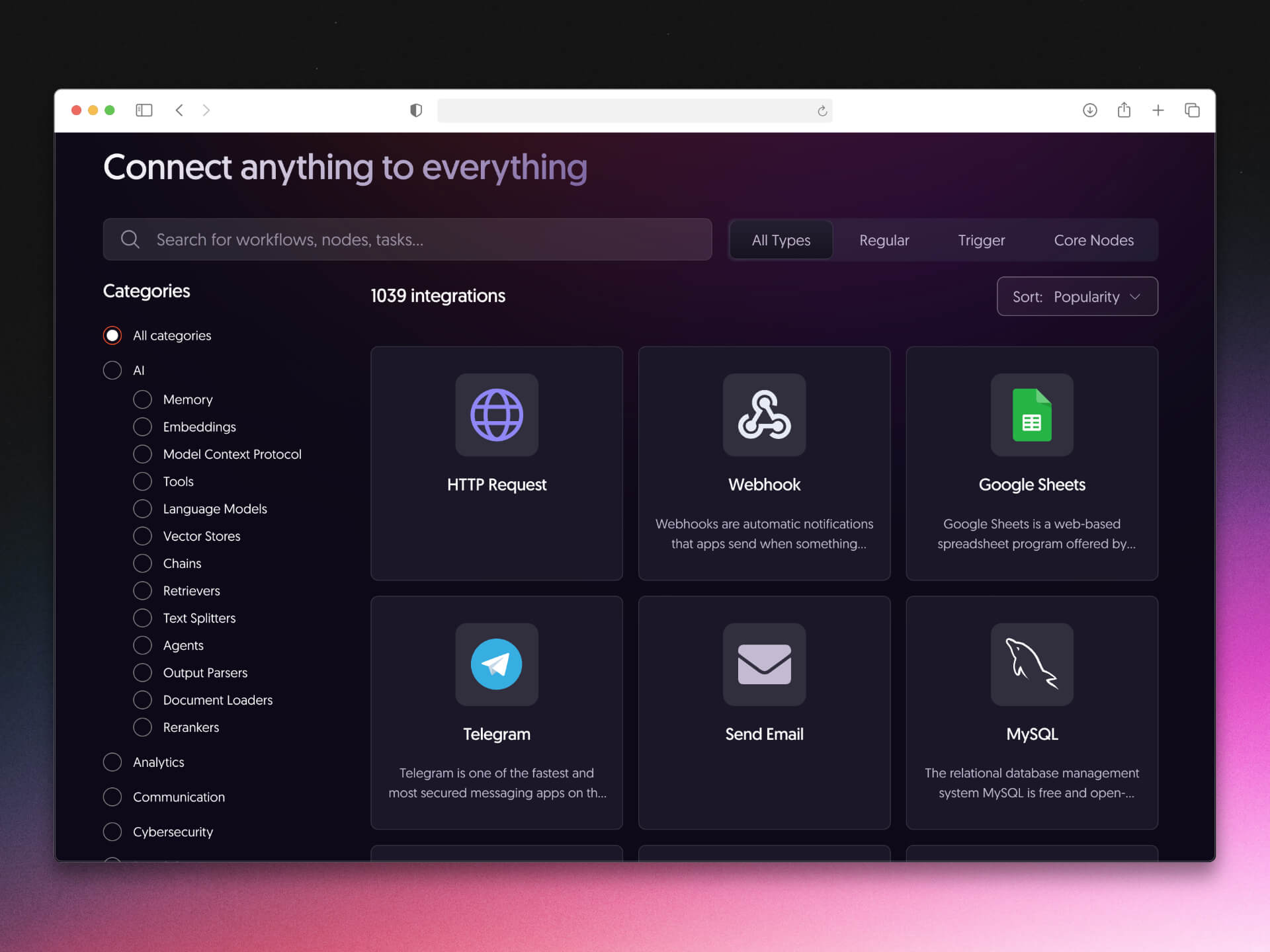Viewport: 1270px width, 952px height.
Task: Click the Webhook logo icon
Action: coord(764,415)
